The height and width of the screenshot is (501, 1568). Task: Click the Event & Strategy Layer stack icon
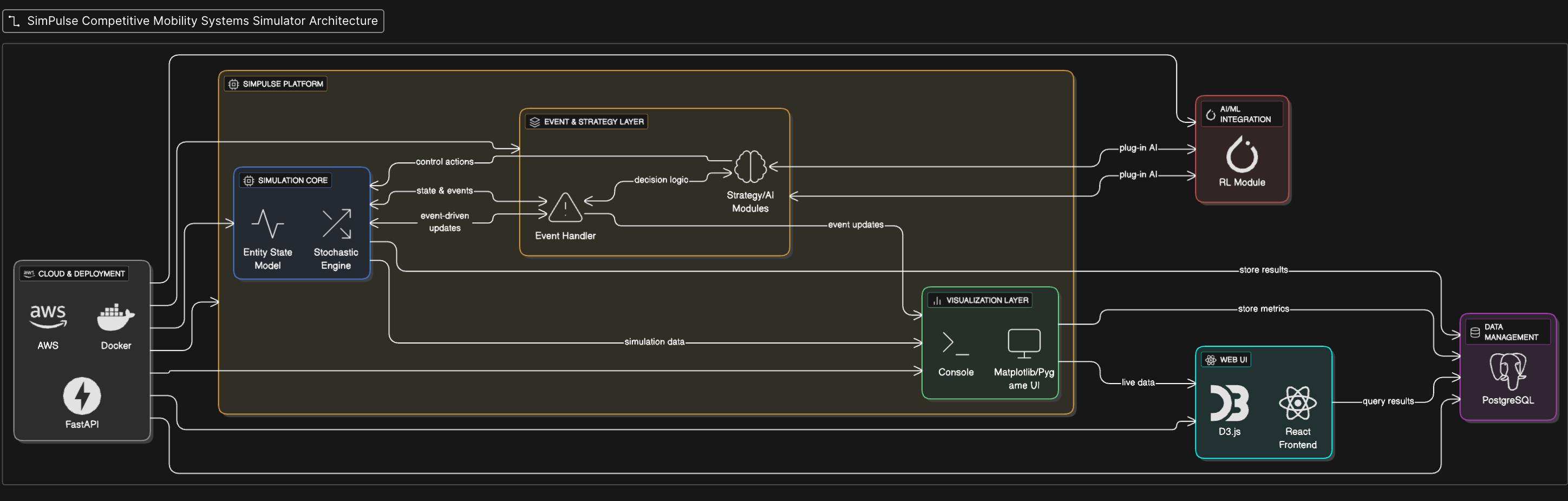click(x=534, y=122)
